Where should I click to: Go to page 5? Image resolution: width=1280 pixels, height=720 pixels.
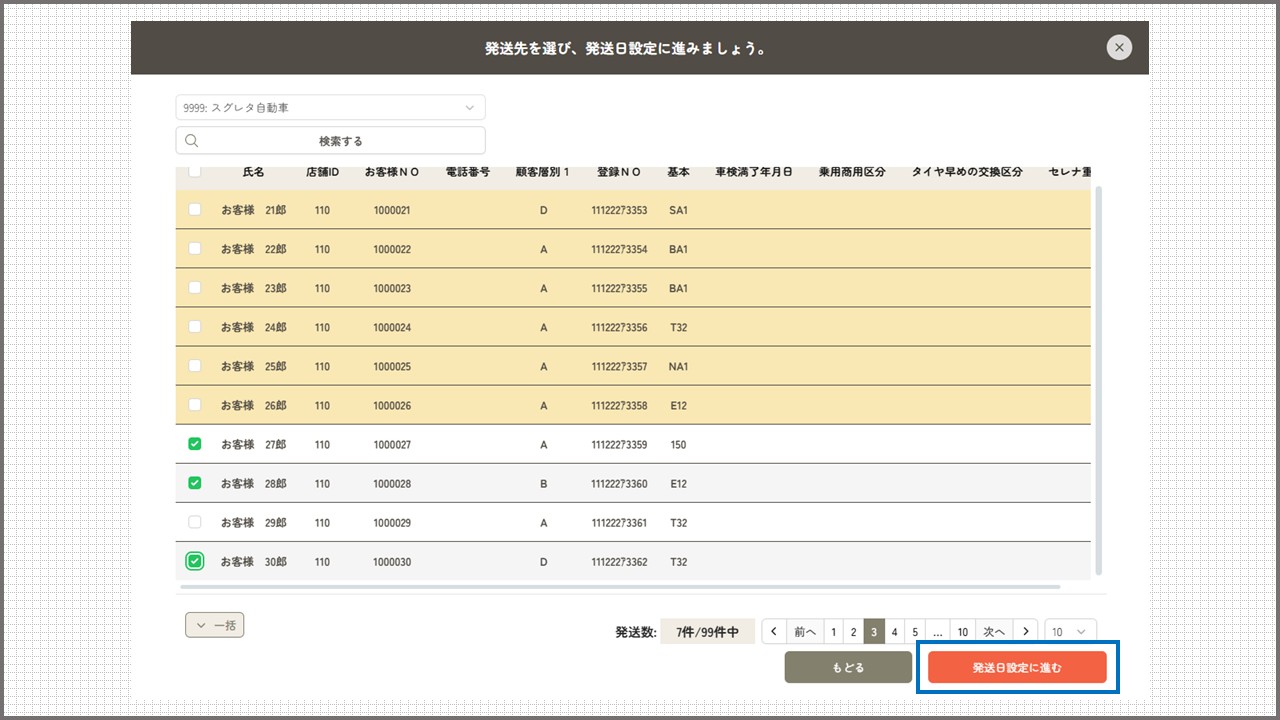point(915,632)
